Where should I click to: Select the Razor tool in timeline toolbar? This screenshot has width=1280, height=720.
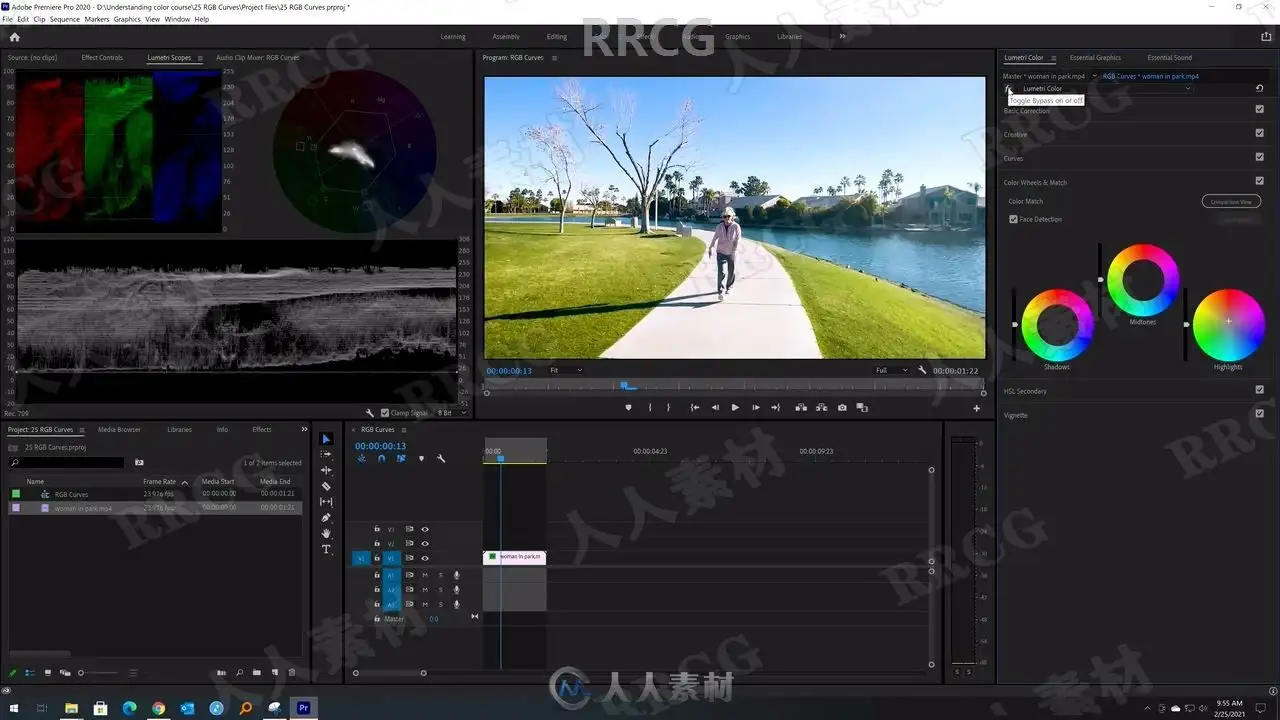(x=326, y=486)
